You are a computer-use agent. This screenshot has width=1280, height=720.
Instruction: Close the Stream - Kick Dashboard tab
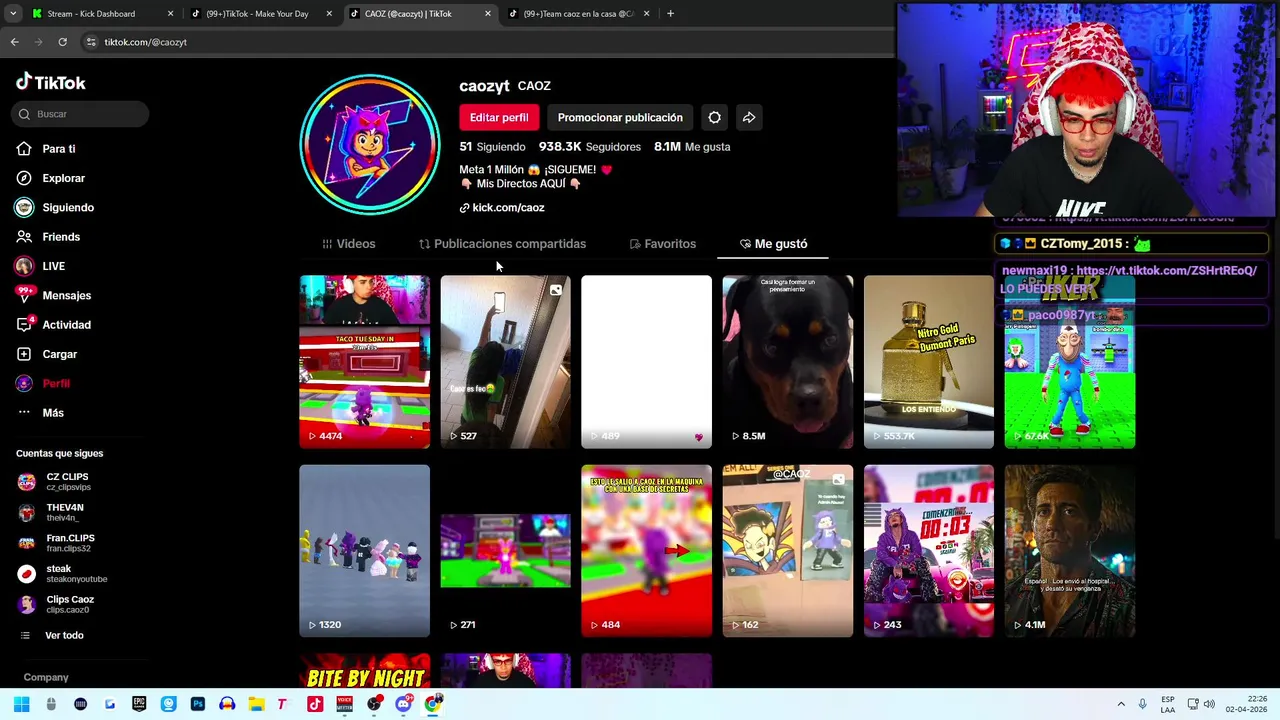(170, 14)
